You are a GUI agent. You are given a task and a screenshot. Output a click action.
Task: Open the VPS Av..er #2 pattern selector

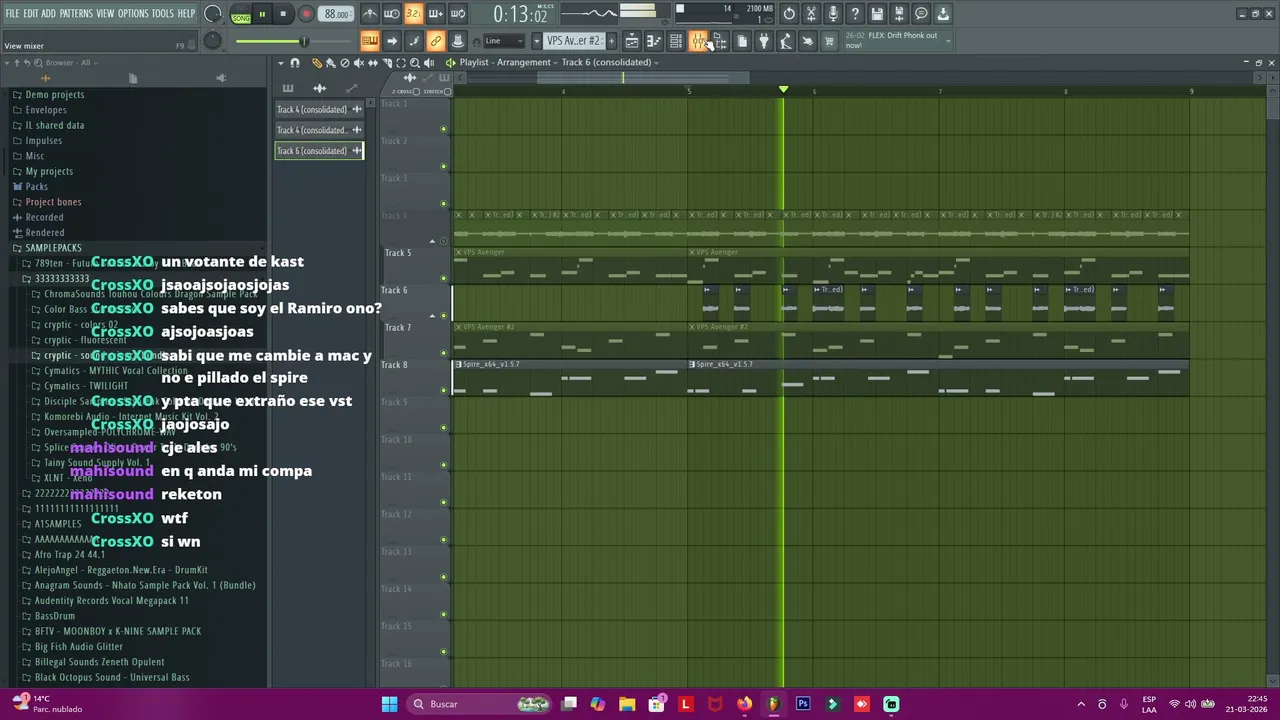click(574, 41)
